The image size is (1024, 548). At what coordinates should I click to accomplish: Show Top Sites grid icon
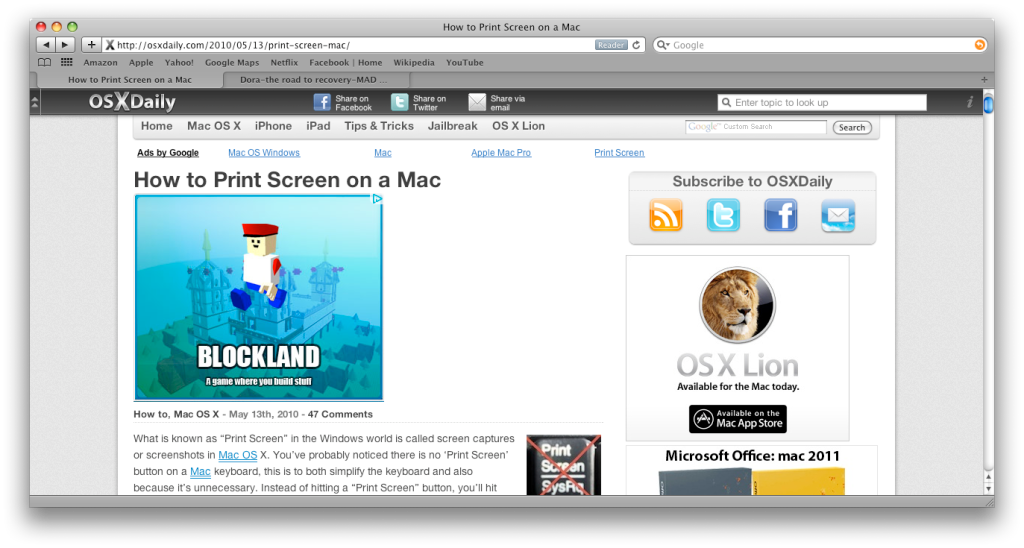coord(67,63)
